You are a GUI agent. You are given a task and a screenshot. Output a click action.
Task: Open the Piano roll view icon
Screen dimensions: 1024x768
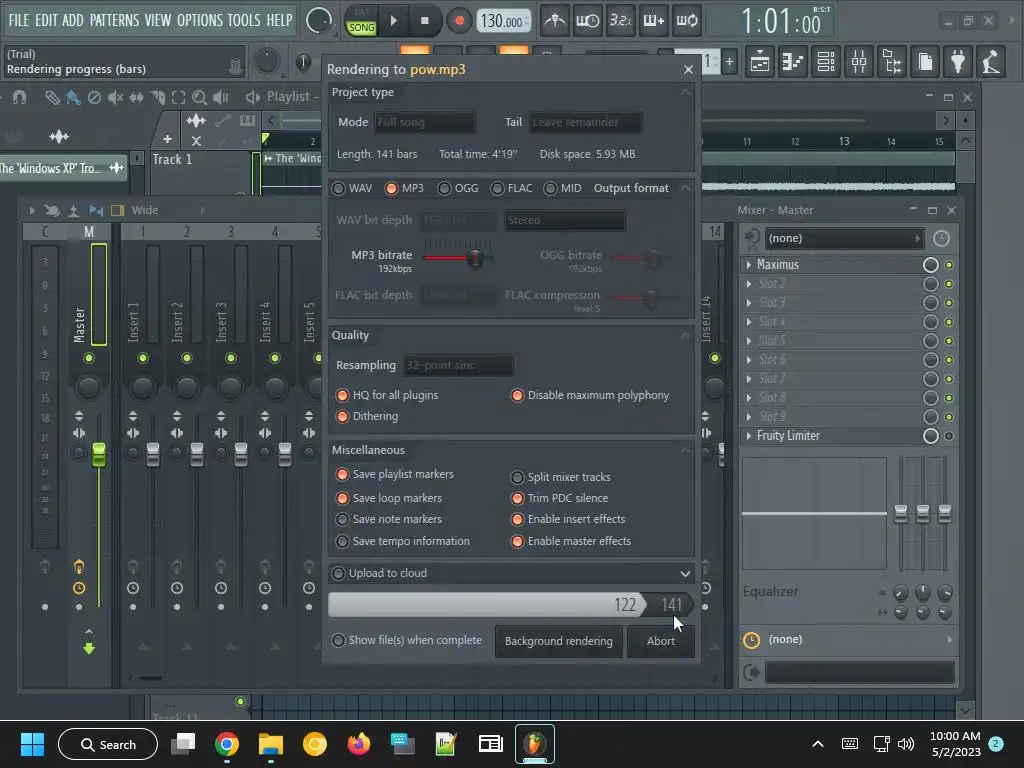793,62
